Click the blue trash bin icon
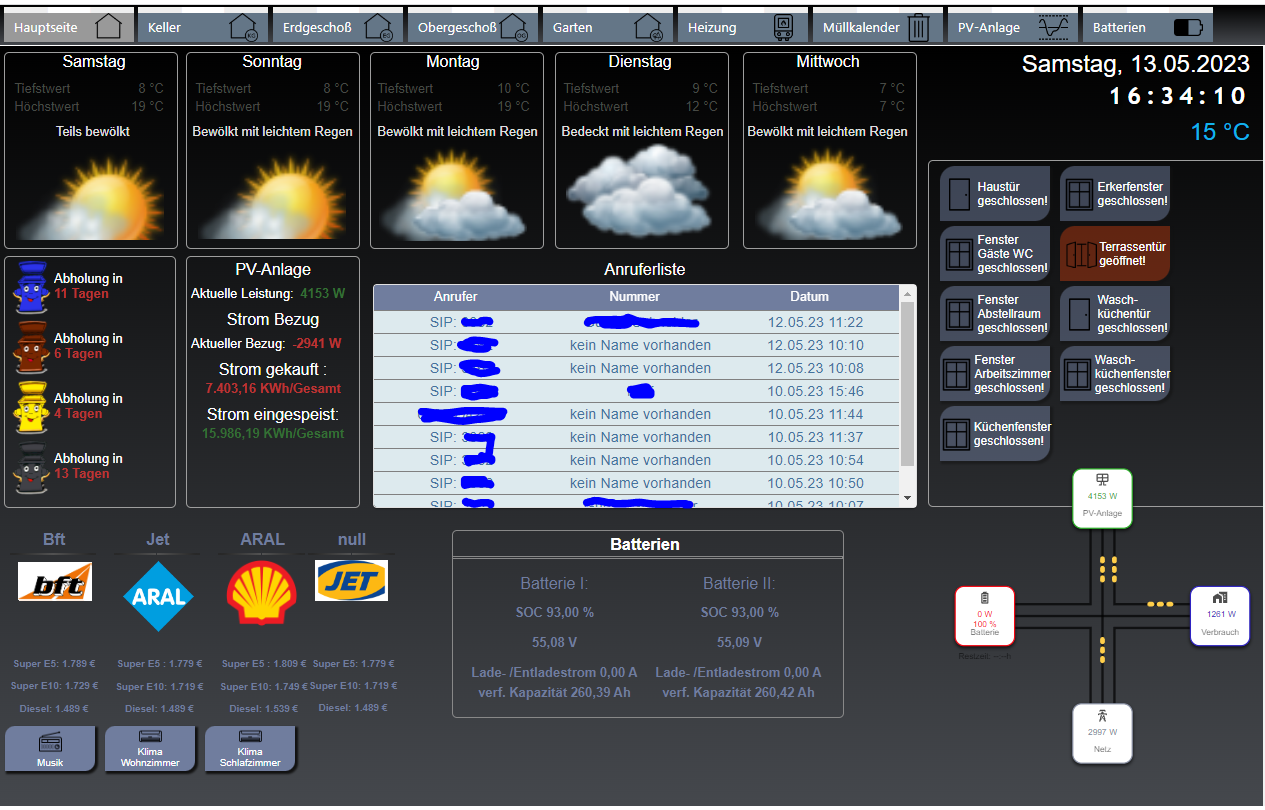Viewport: 1265px width, 810px height. pyautogui.click(x=30, y=286)
